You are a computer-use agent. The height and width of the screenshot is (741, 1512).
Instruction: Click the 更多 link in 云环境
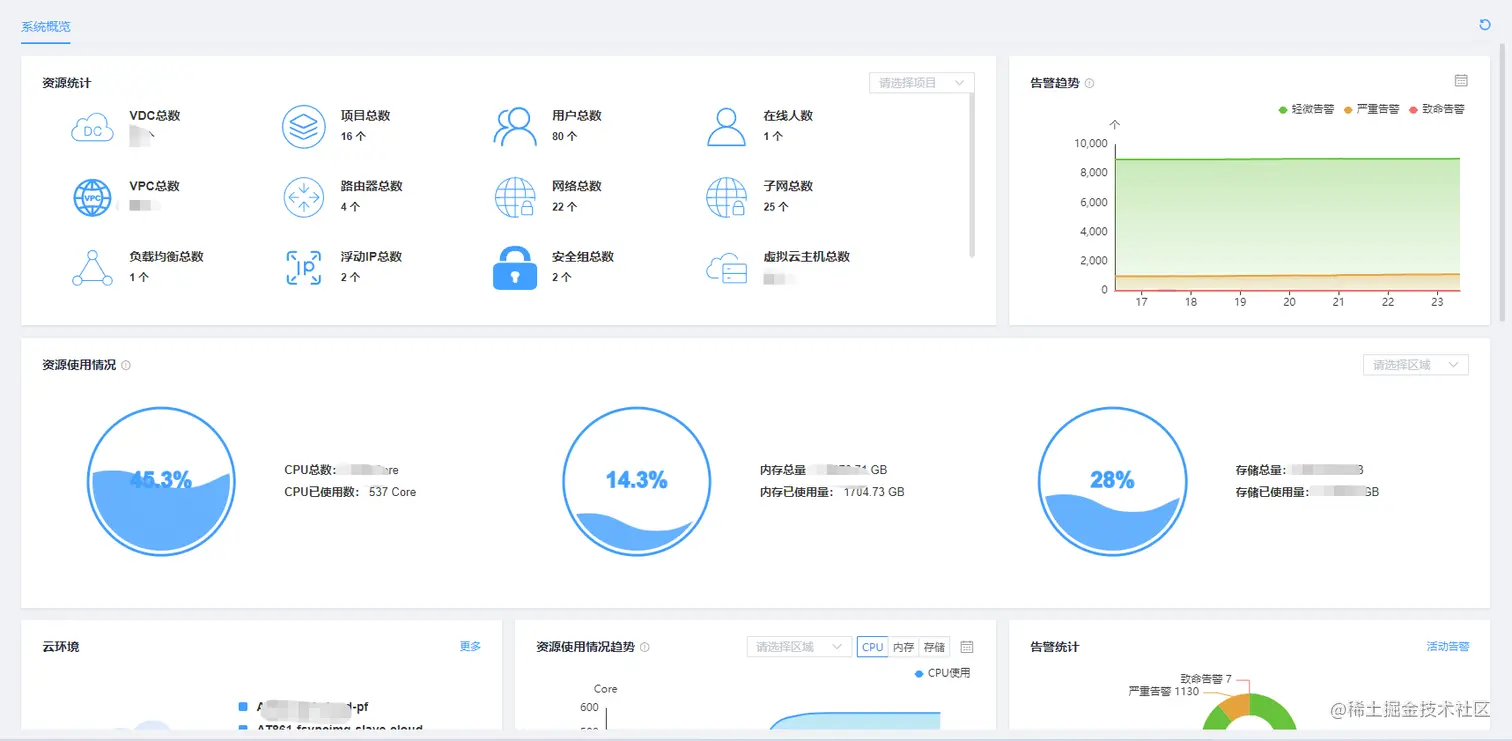470,647
